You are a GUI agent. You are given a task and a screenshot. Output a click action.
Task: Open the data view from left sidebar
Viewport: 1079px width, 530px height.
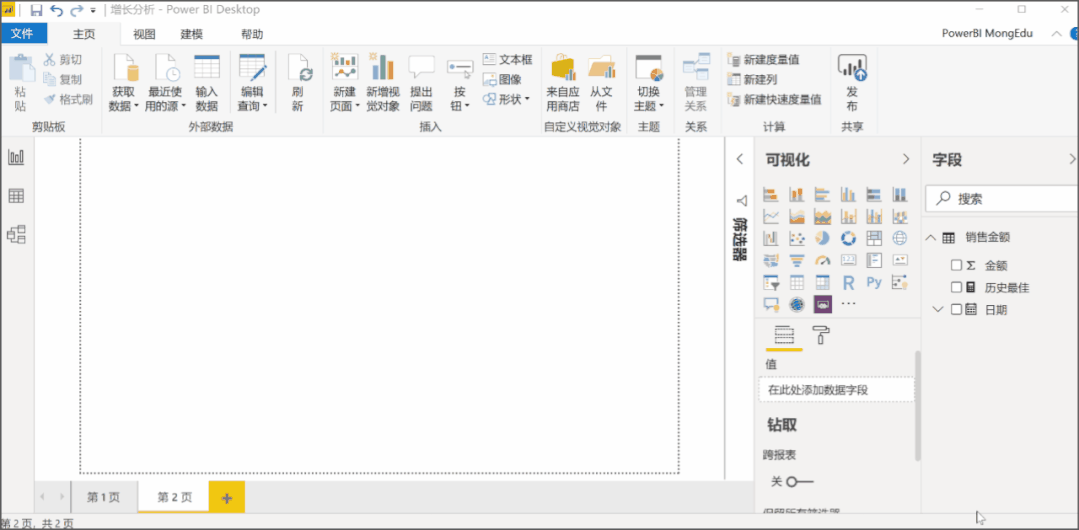(16, 196)
